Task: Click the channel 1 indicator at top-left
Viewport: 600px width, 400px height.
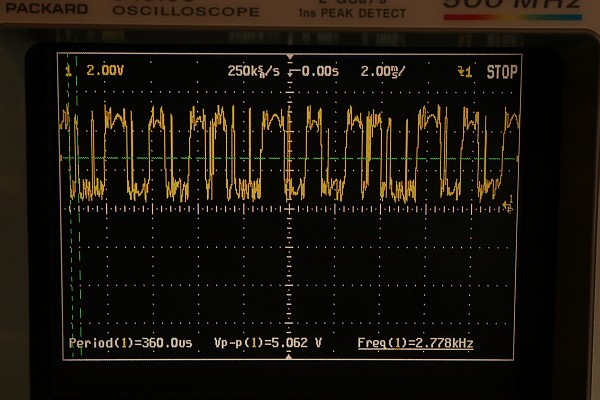Action: click(68, 72)
